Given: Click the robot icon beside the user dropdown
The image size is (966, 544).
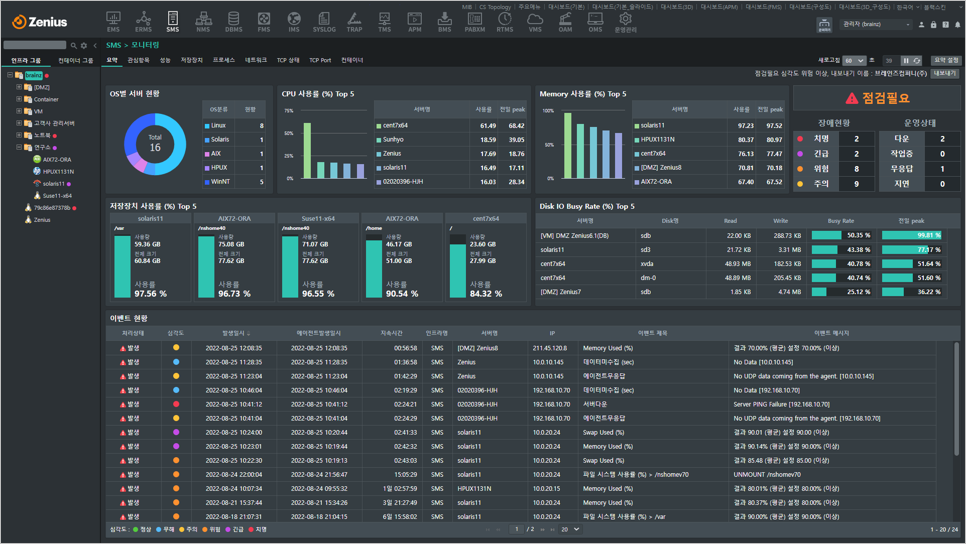Looking at the screenshot, I should (x=824, y=25).
